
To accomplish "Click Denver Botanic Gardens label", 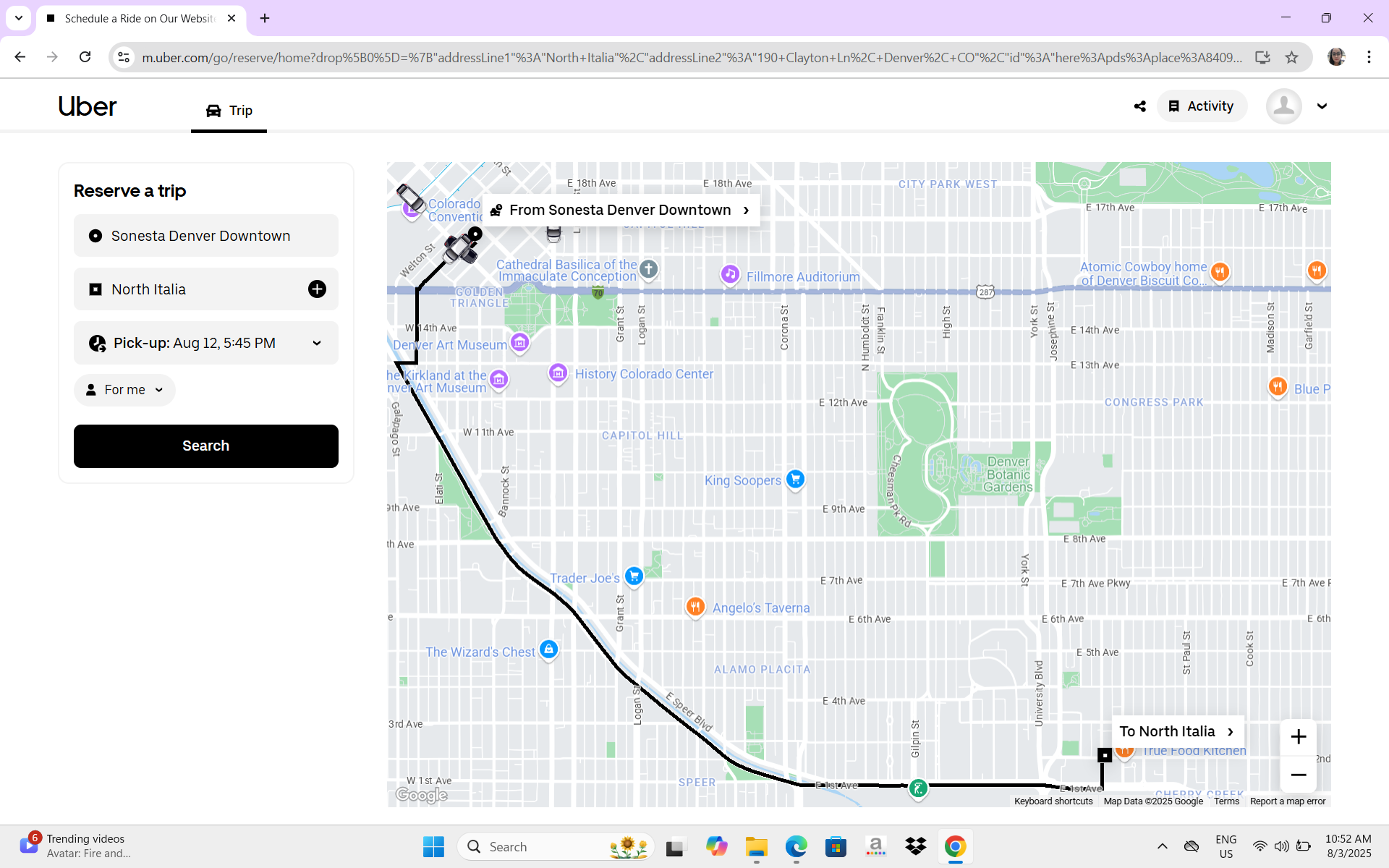I will (1008, 475).
